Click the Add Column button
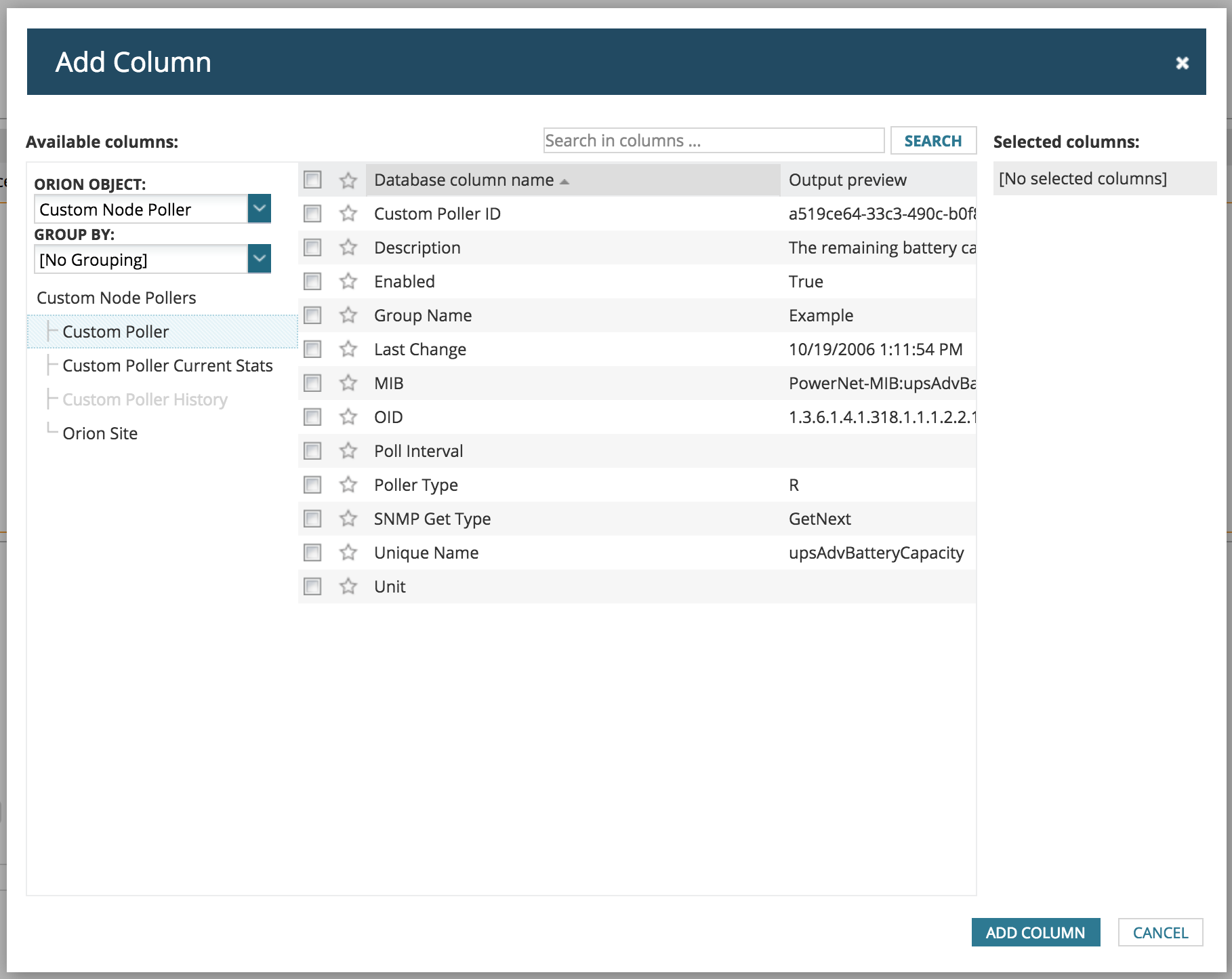Screen dimensions: 1232x979 (1035, 932)
